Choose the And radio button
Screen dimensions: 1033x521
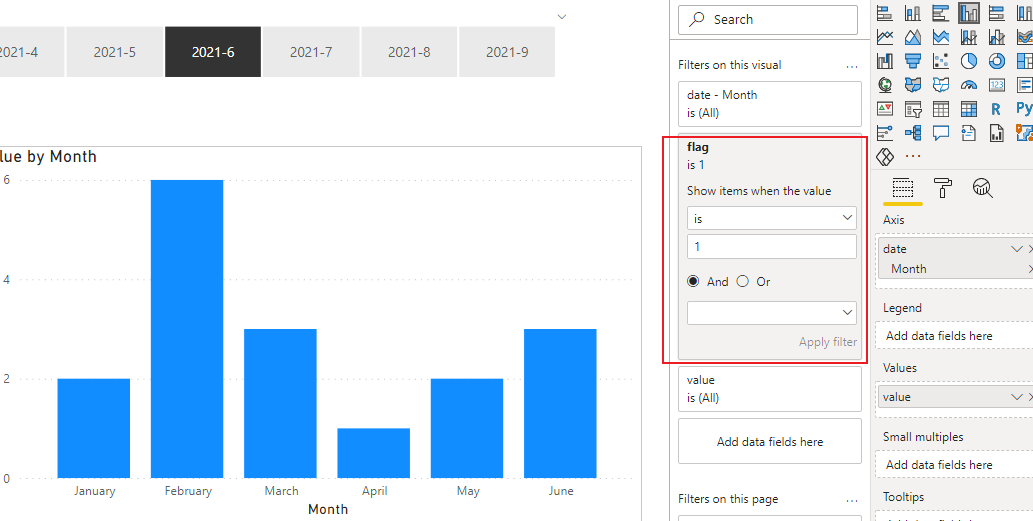pos(693,281)
